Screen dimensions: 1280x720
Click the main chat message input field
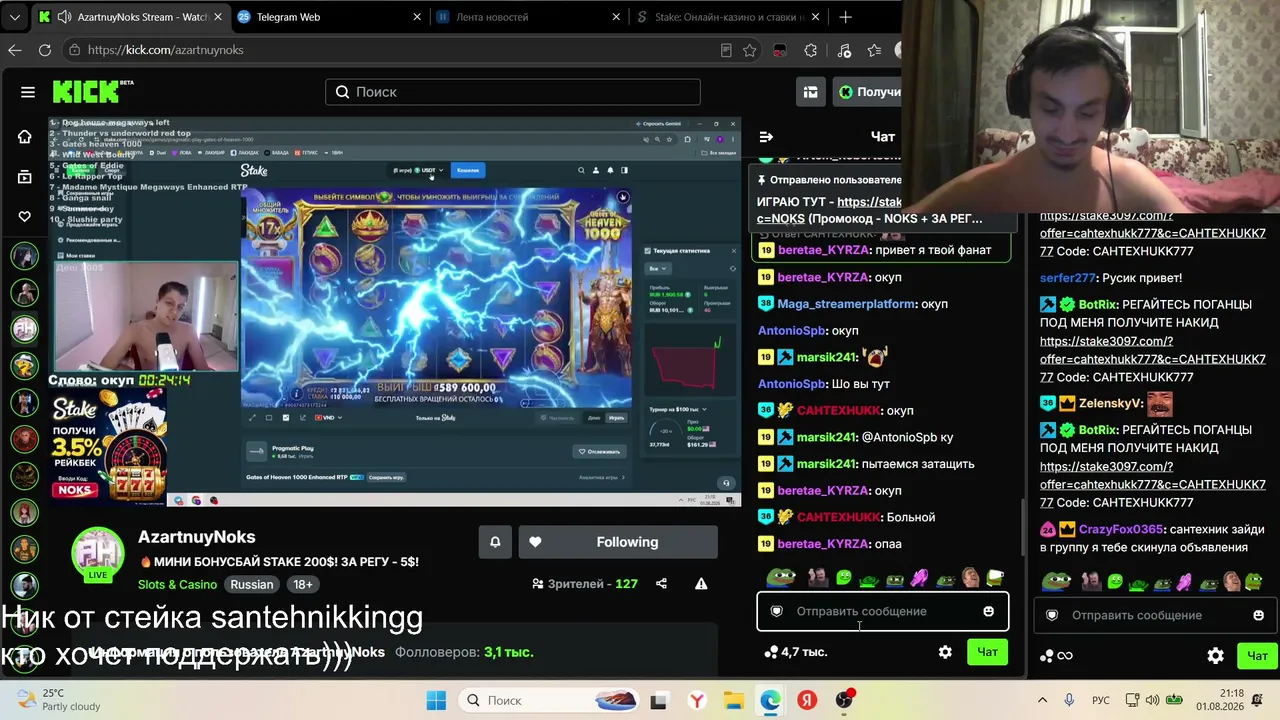pos(883,611)
